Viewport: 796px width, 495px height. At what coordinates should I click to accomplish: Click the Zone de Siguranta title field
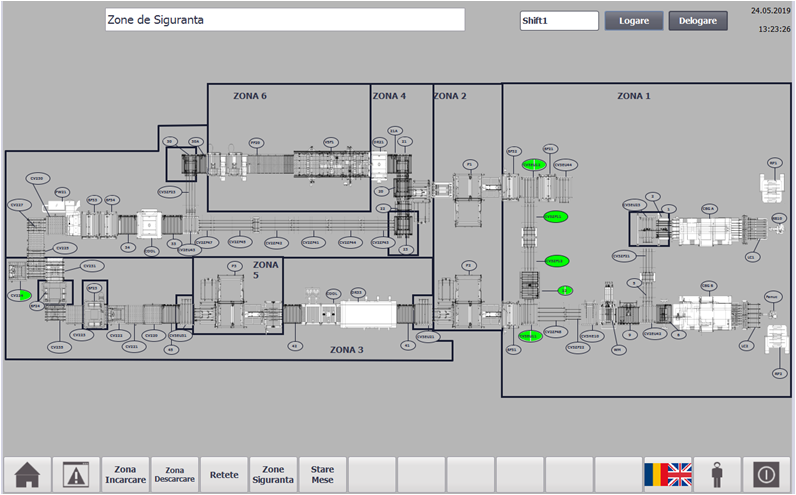(285, 20)
